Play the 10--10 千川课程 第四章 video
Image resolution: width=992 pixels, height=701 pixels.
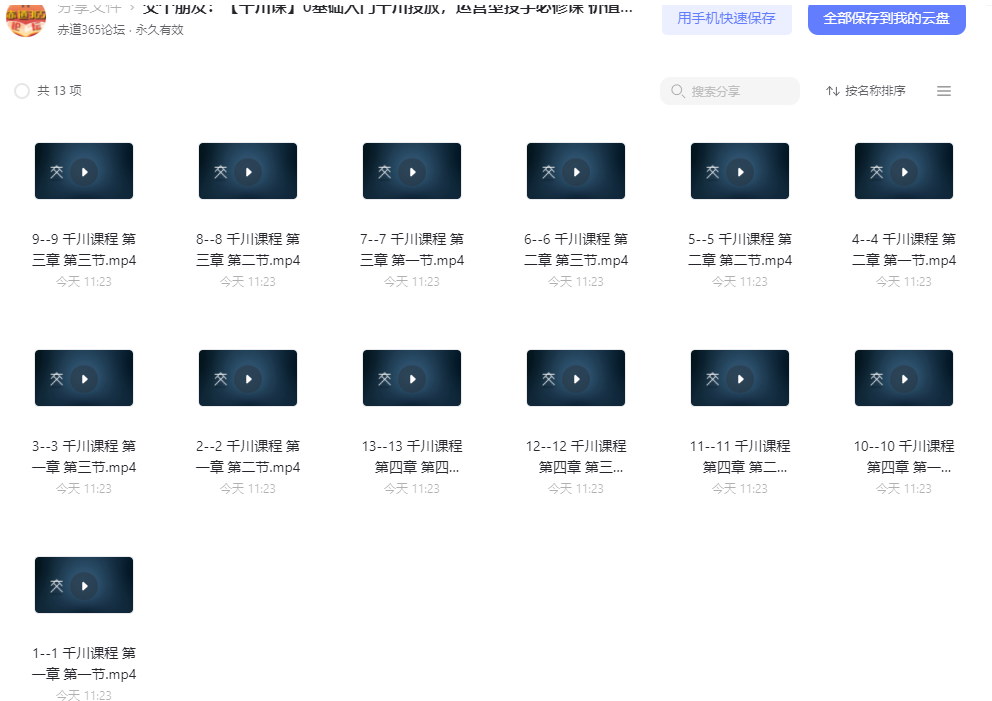coord(904,378)
